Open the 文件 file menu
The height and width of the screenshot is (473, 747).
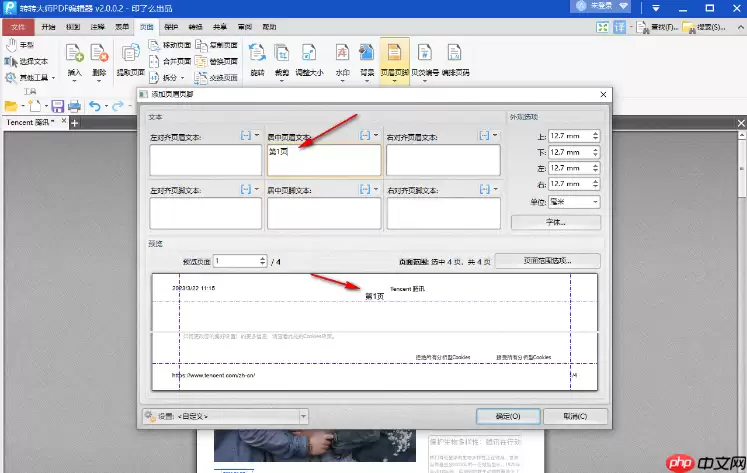(x=18, y=27)
